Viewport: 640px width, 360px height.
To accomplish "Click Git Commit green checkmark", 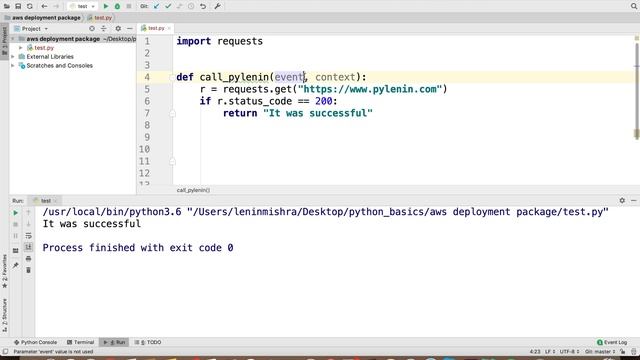I will tap(168, 6).
